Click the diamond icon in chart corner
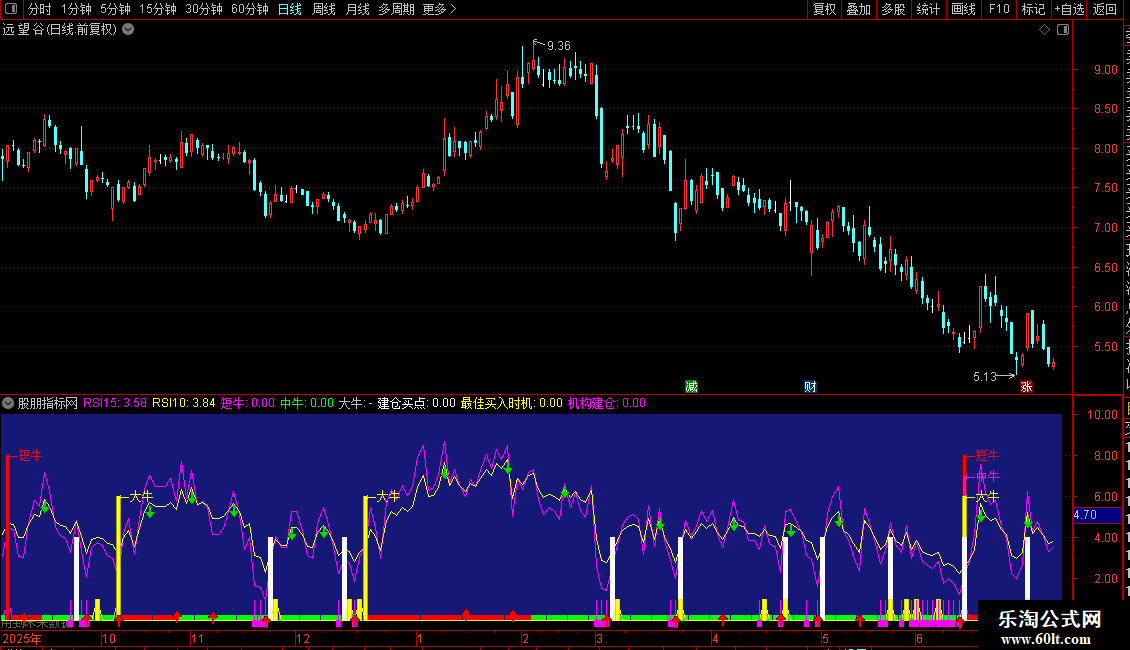1130x650 pixels. (1044, 30)
